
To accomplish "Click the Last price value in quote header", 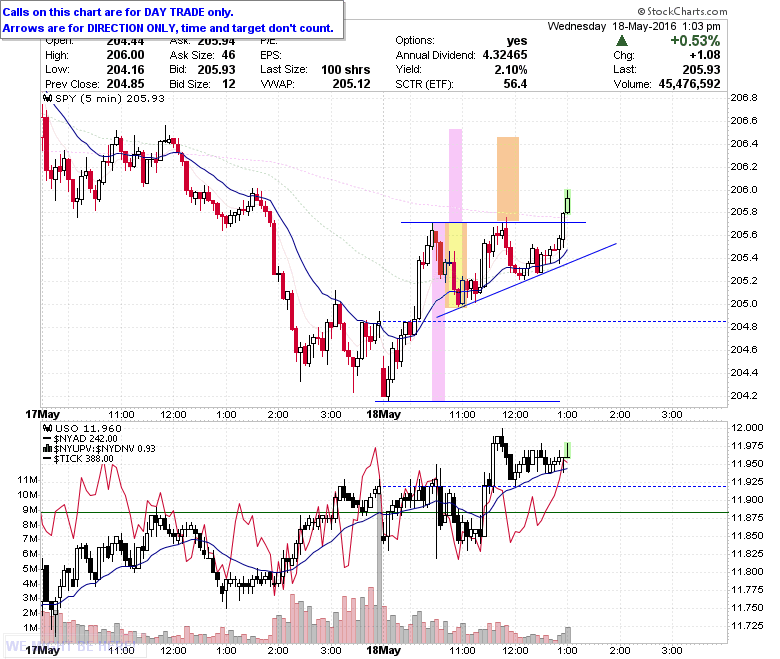I will (x=701, y=70).
